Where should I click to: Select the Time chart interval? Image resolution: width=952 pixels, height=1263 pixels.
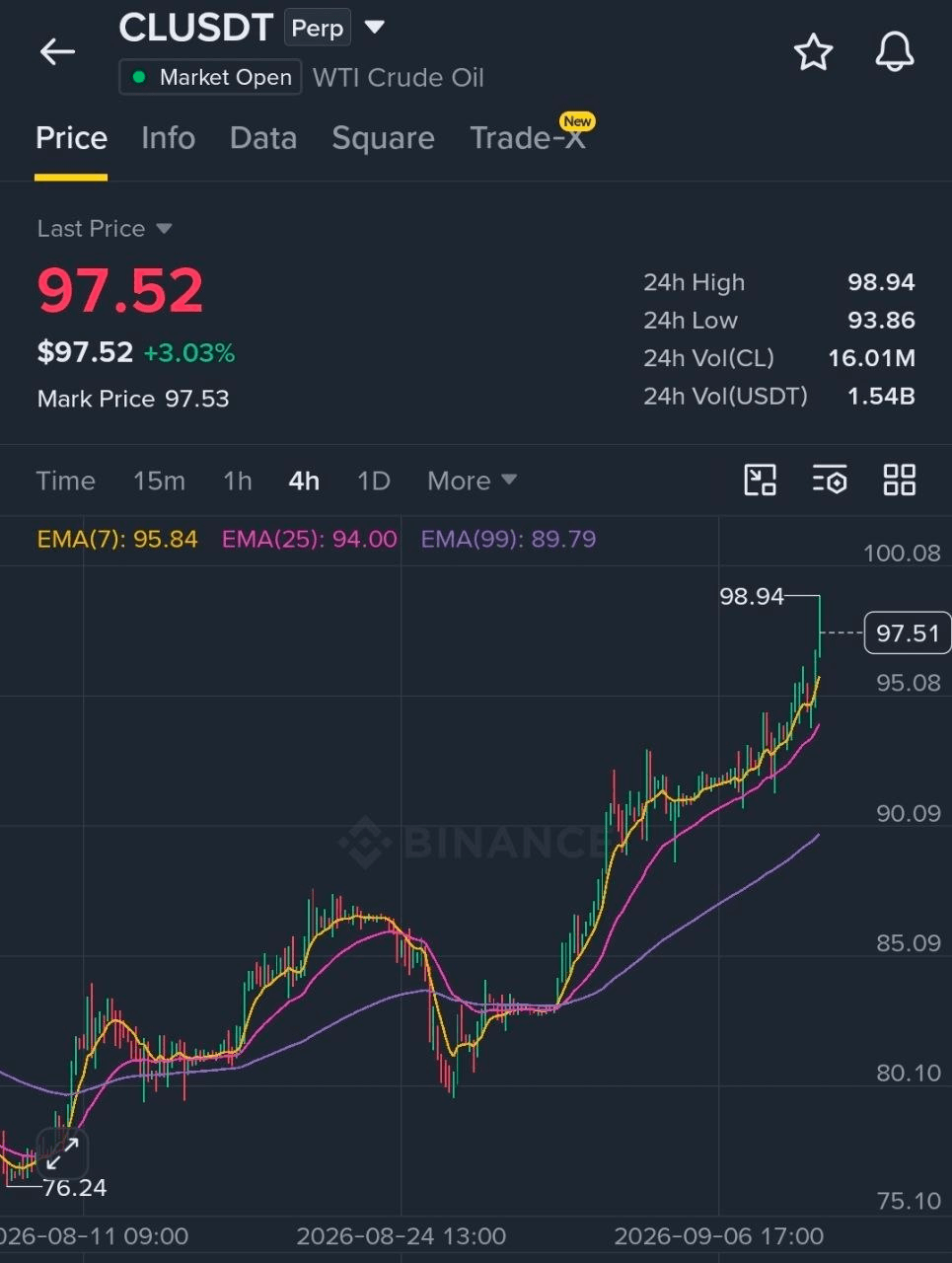coord(66,481)
